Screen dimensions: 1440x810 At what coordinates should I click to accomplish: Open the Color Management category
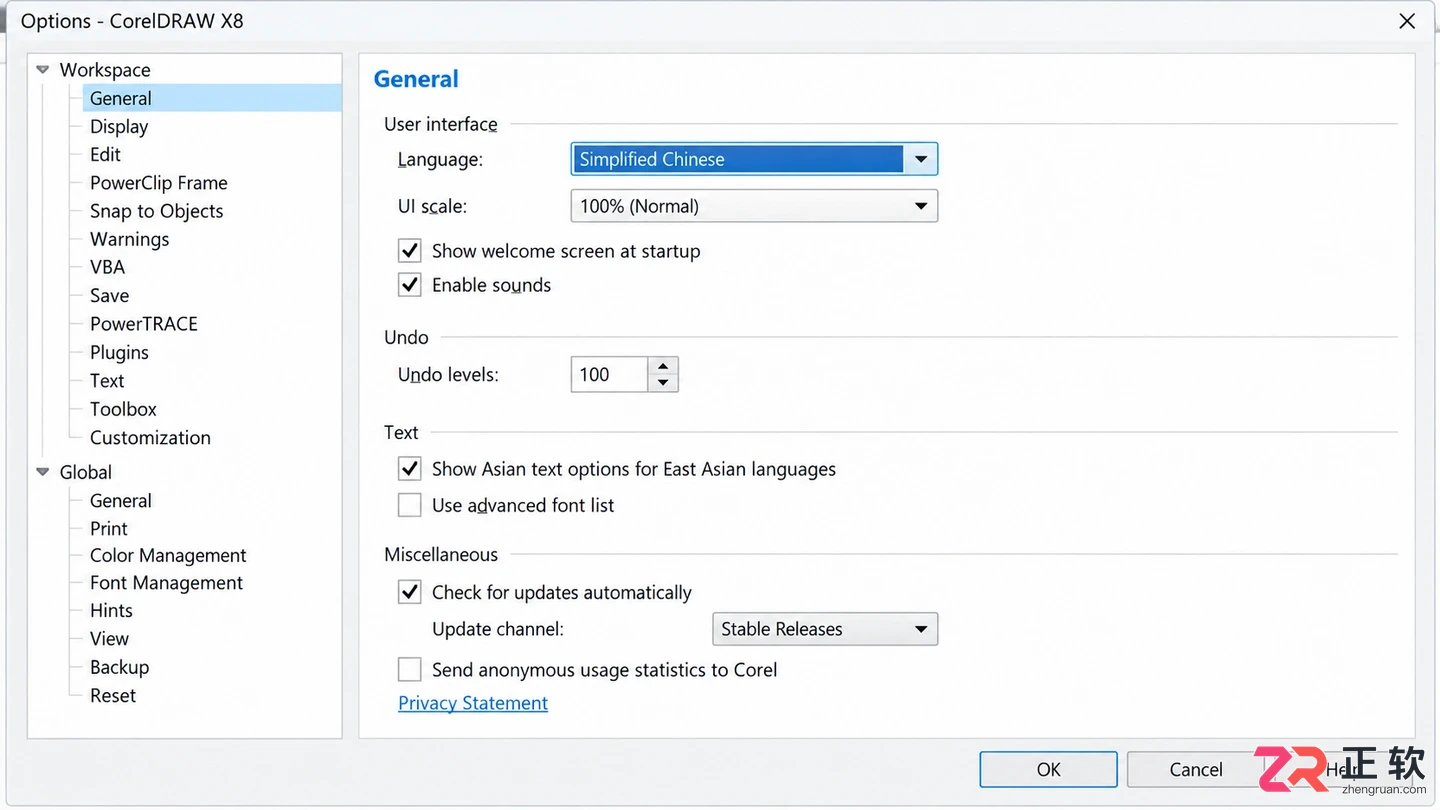point(168,555)
